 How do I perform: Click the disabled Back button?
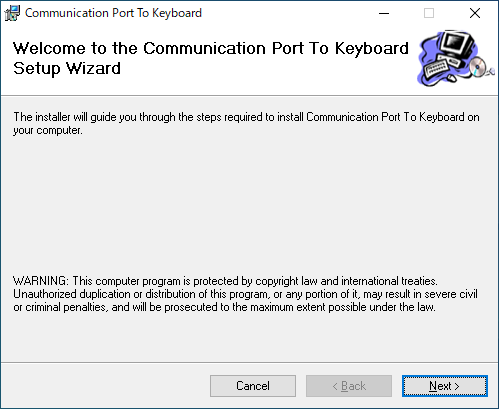pyautogui.click(x=349, y=386)
